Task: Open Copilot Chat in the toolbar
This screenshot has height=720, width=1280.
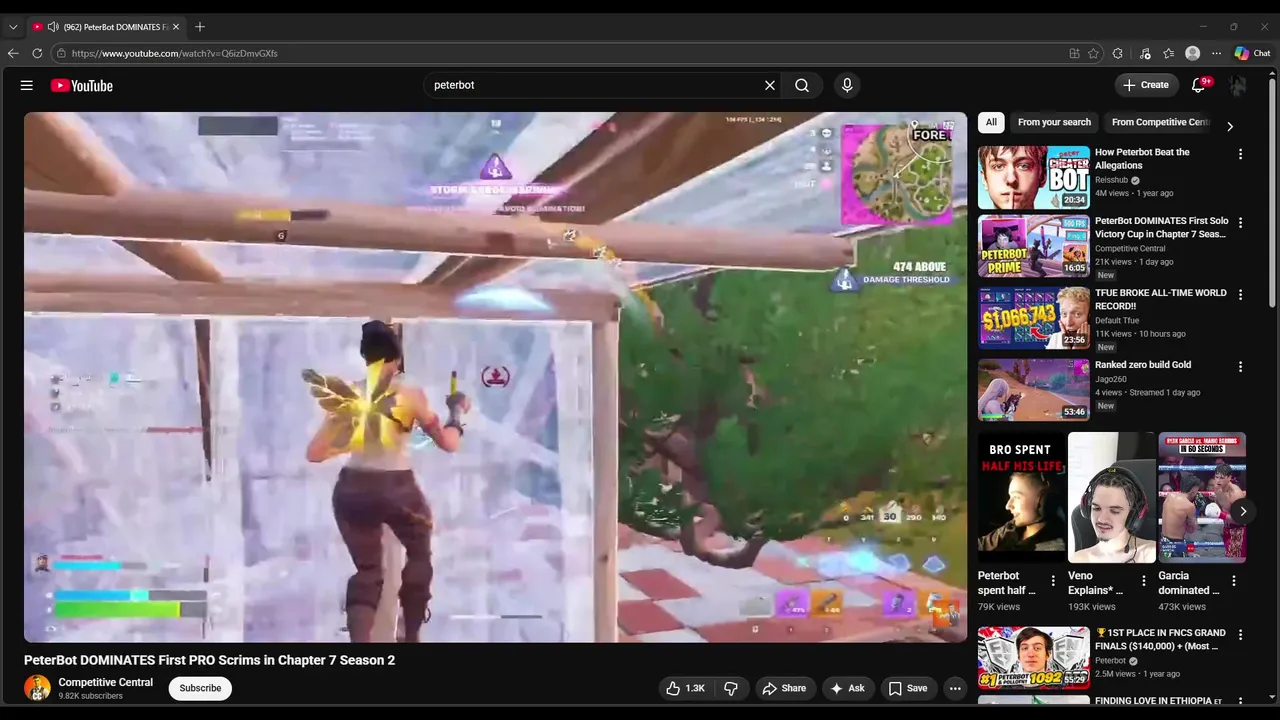Action: [1252, 53]
